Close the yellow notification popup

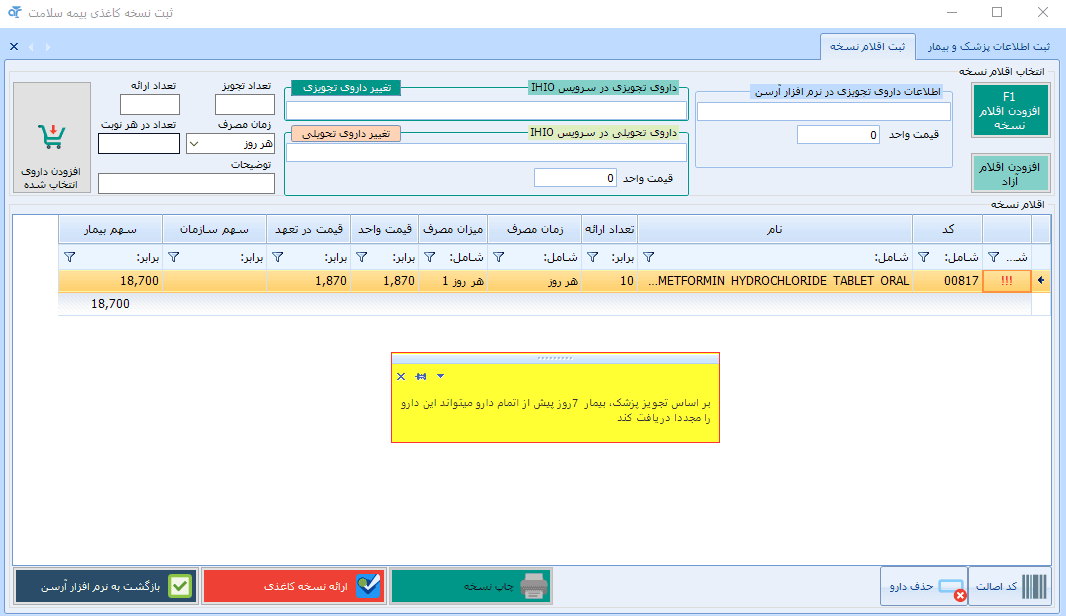click(401, 377)
